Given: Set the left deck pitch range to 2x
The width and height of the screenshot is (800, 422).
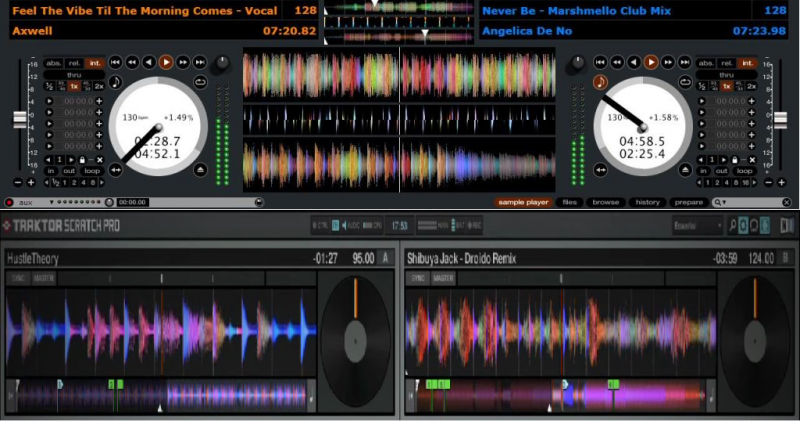Looking at the screenshot, I should pos(99,86).
